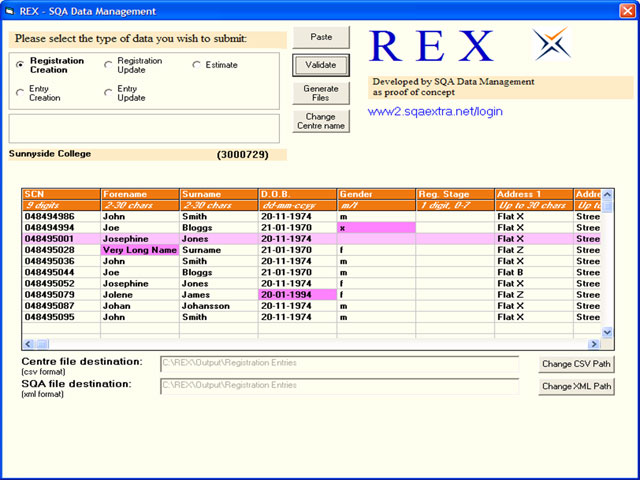Click Generate Files button
The image size is (640, 480).
pos(321,93)
